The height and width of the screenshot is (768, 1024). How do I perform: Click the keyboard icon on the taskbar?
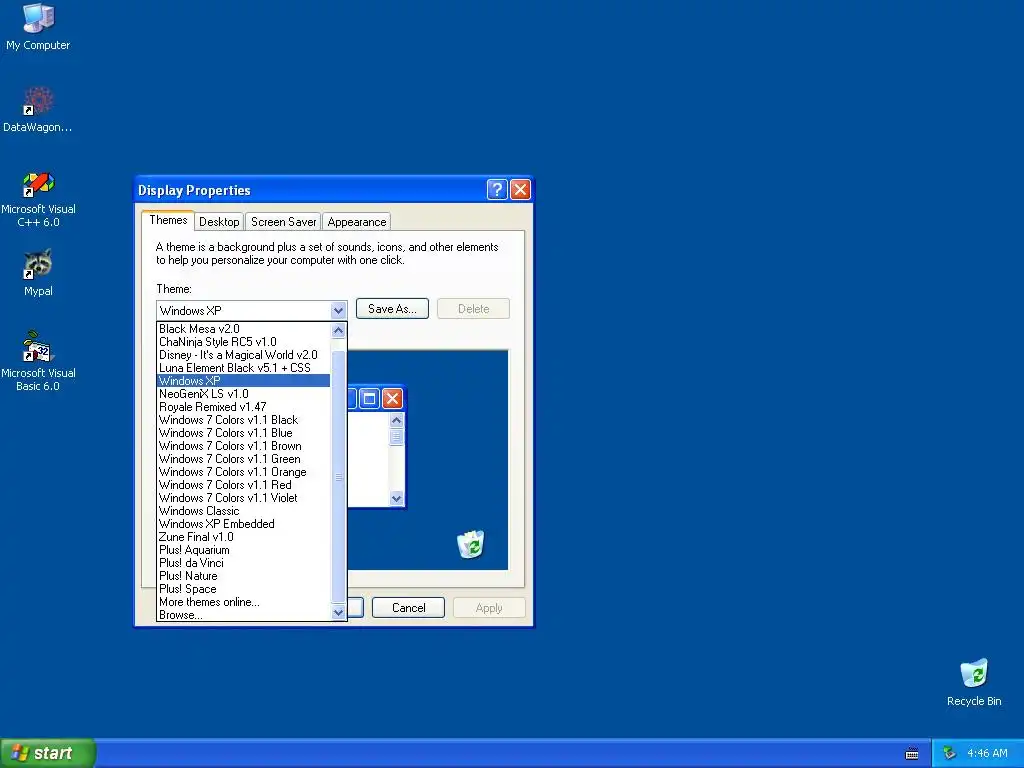tap(912, 754)
